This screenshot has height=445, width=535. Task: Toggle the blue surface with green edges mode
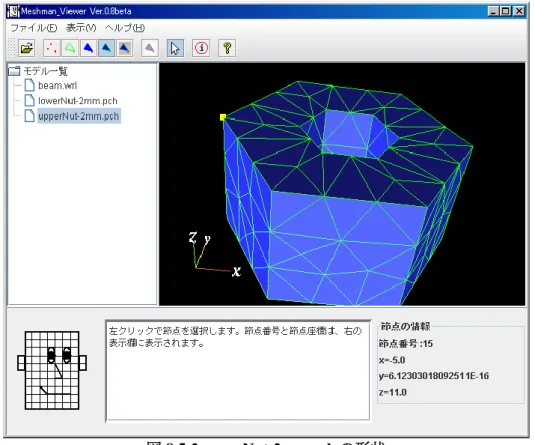(x=106, y=48)
